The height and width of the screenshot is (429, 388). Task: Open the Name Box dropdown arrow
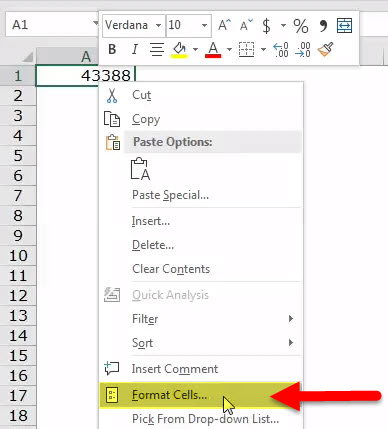click(96, 23)
